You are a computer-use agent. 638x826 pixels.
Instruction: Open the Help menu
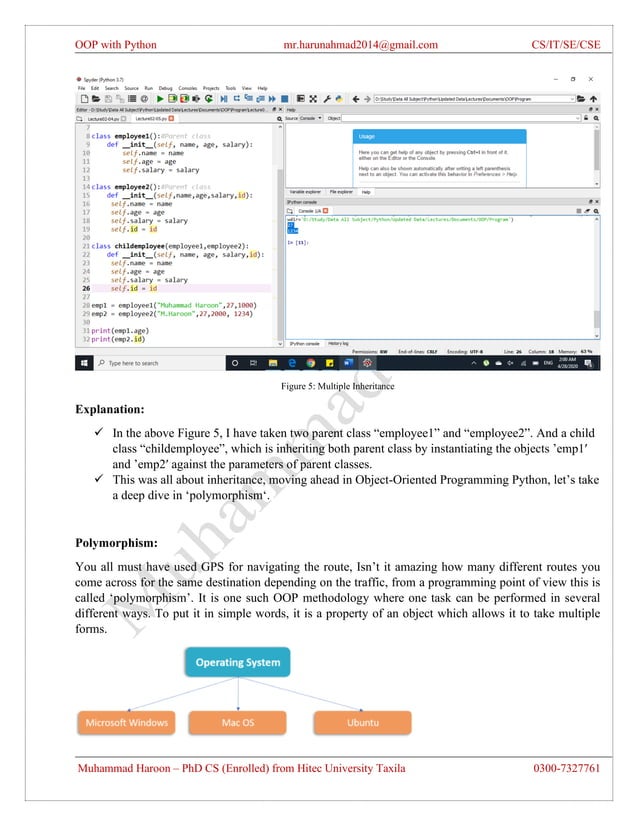coord(262,88)
